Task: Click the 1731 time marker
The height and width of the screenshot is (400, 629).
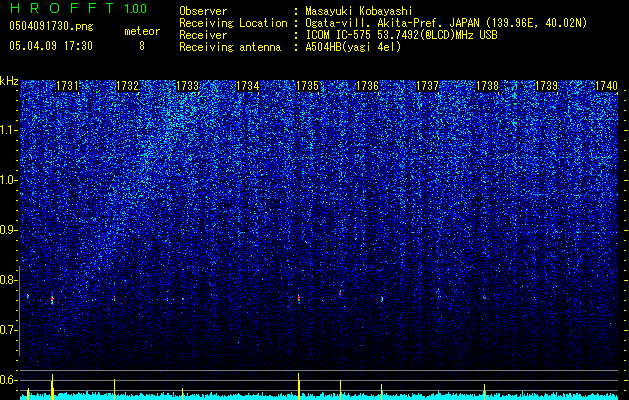Action: click(x=67, y=86)
